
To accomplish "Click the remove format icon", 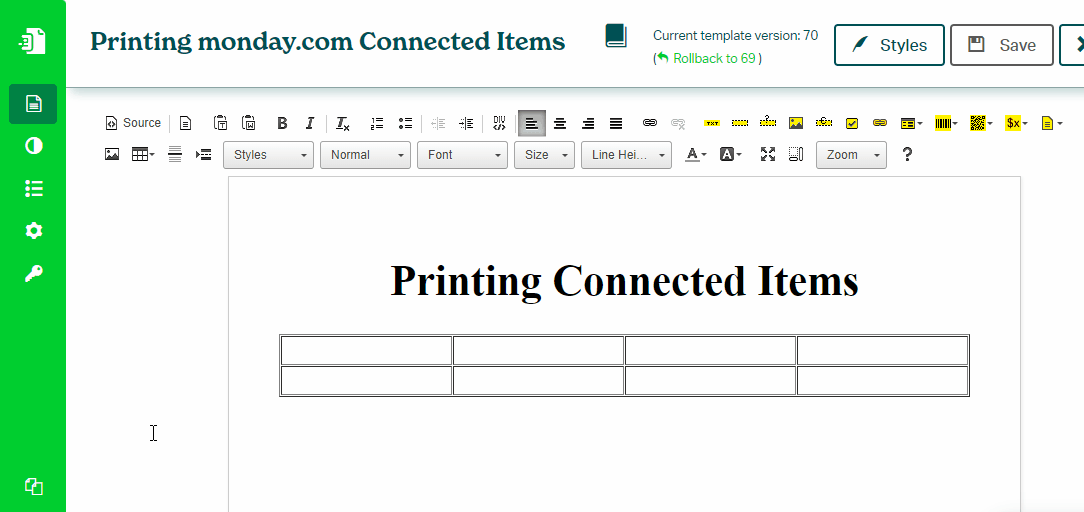I will click(342, 124).
